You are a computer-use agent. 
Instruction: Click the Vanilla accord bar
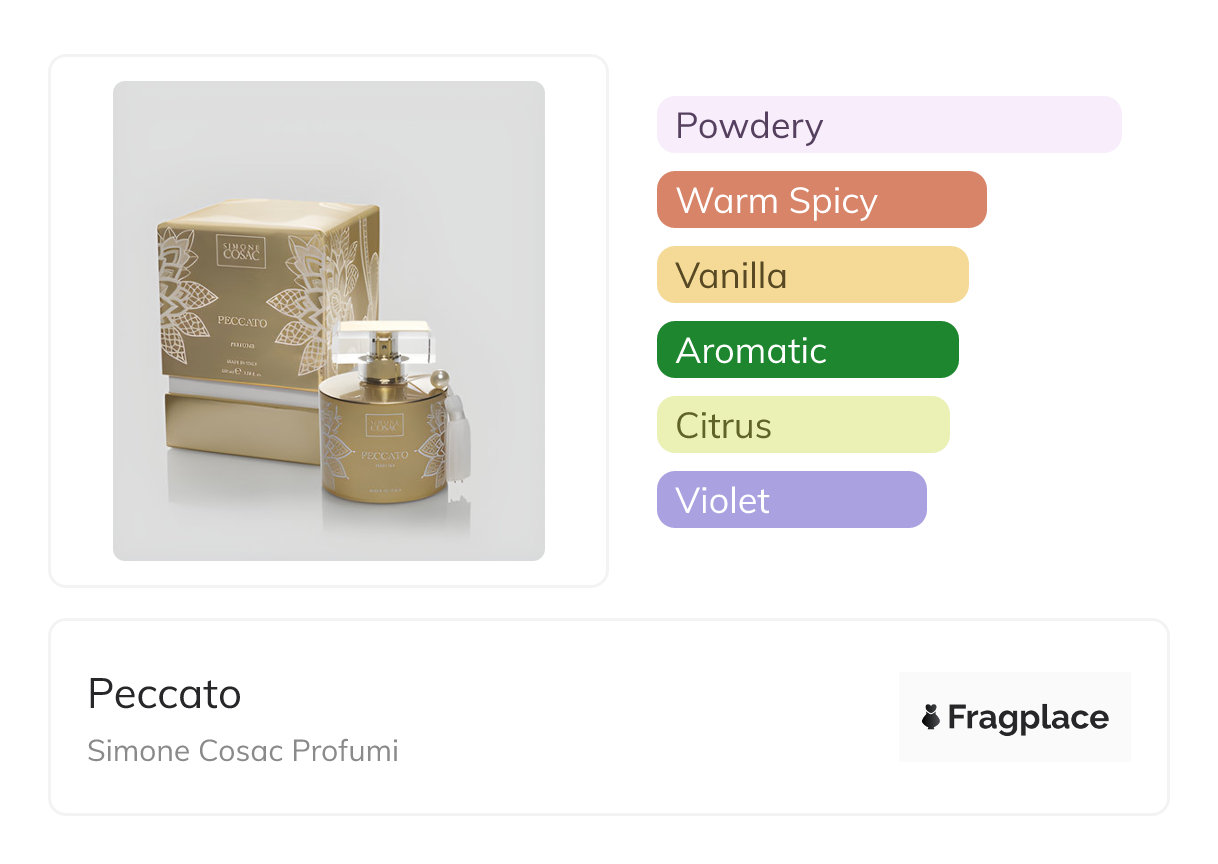(812, 275)
